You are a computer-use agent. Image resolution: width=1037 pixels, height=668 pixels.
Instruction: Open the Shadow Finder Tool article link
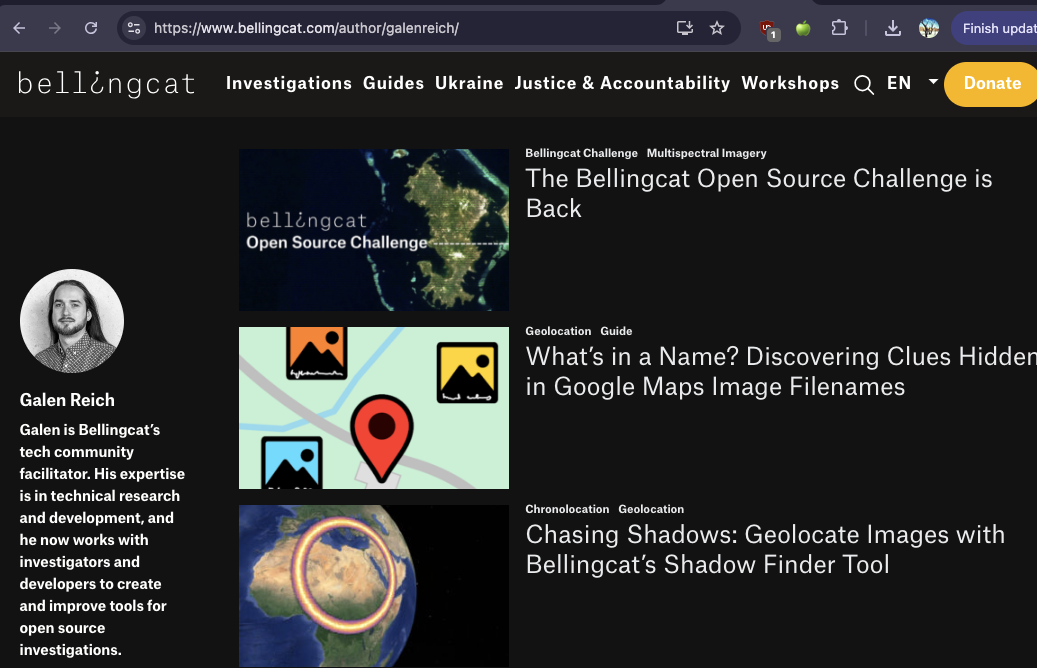click(764, 549)
